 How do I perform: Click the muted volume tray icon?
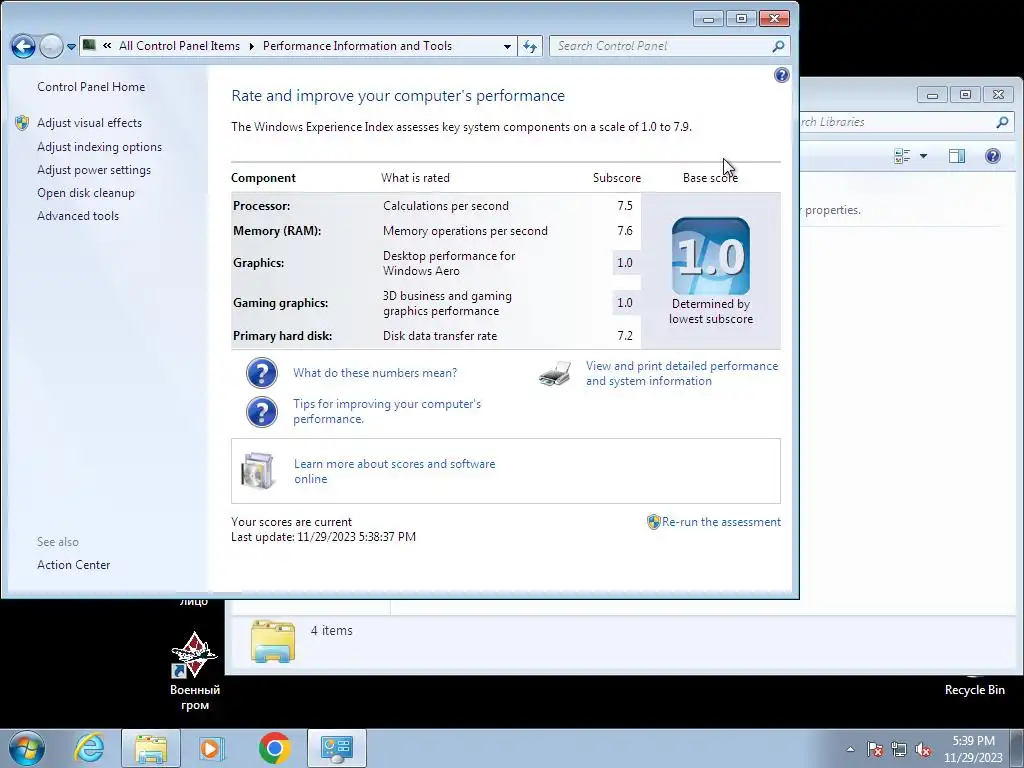(923, 749)
